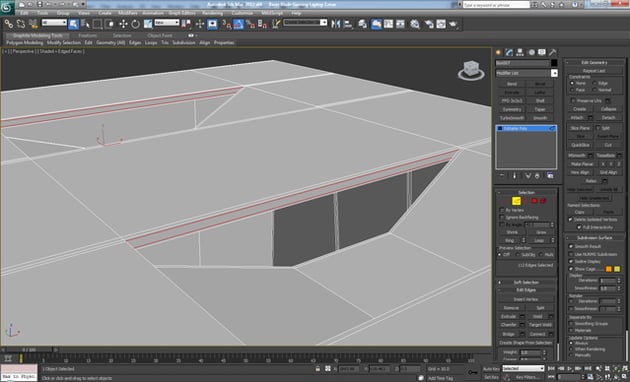The height and width of the screenshot is (382, 630).
Task: Open the Customize menu
Action: pyautogui.click(x=242, y=13)
